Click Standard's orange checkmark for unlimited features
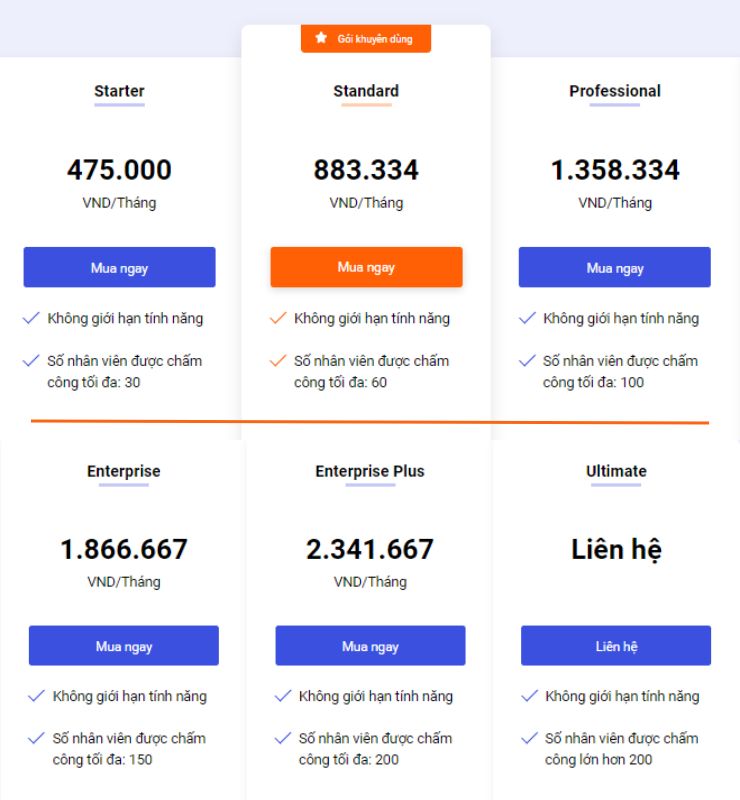This screenshot has height=800, width=740. point(278,318)
